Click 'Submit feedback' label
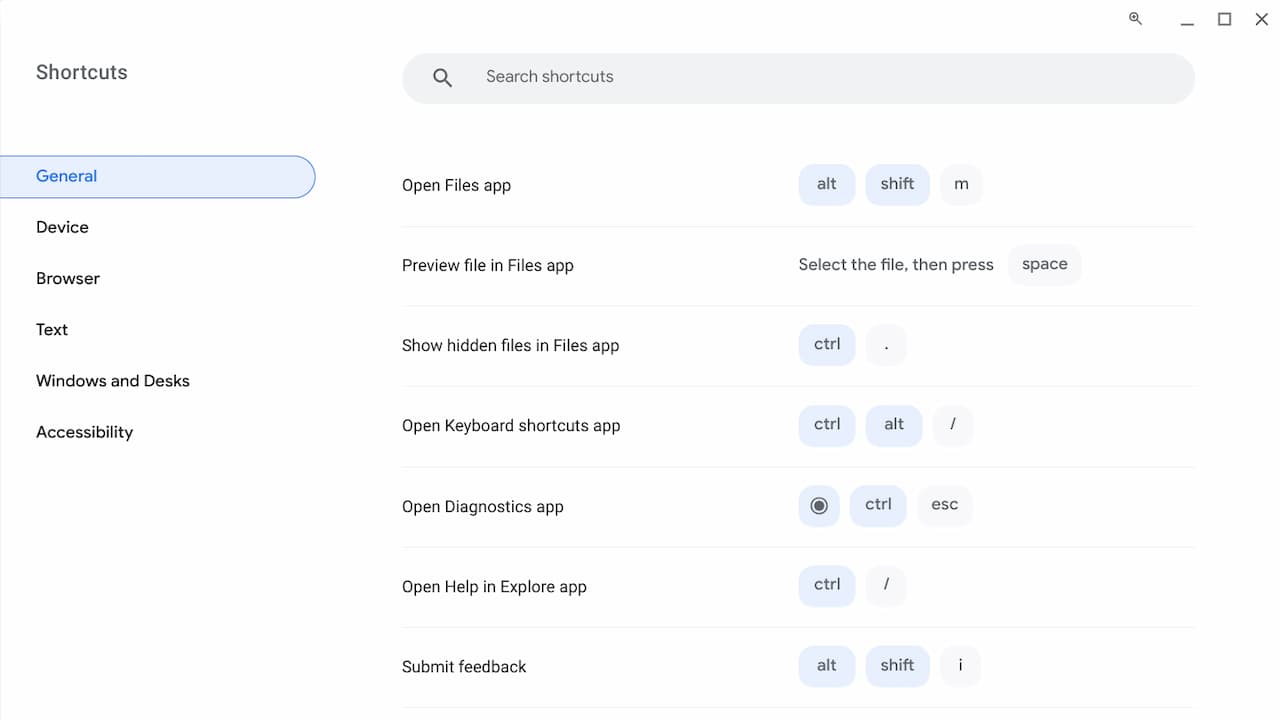1280x720 pixels. (x=464, y=666)
